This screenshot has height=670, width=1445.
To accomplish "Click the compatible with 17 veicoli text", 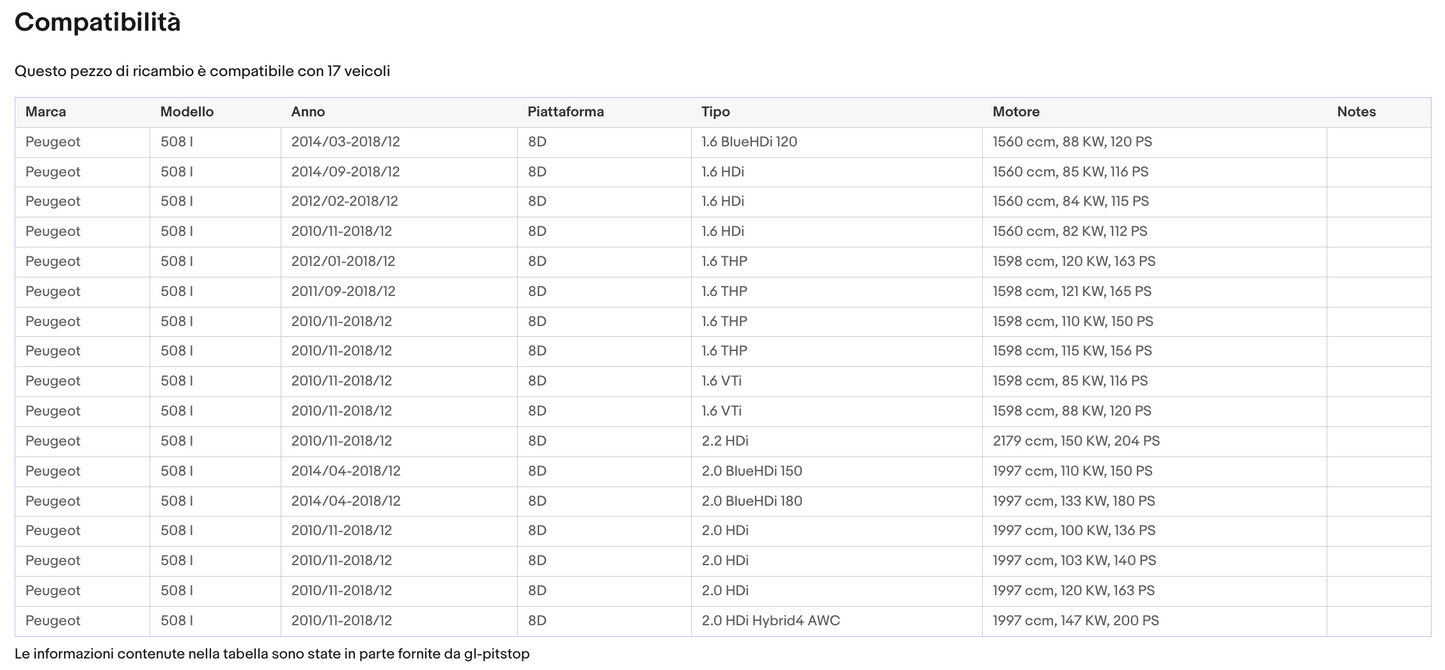I will click(202, 72).
